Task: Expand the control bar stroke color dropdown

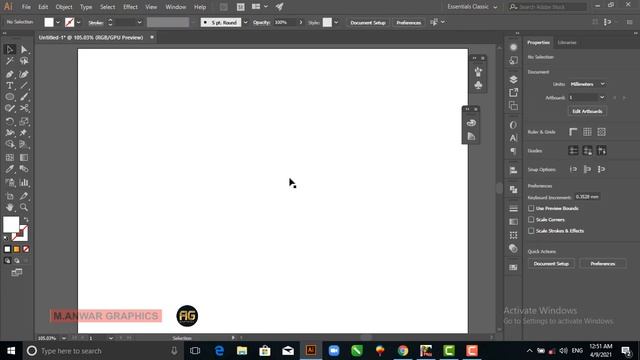Action: pos(78,22)
